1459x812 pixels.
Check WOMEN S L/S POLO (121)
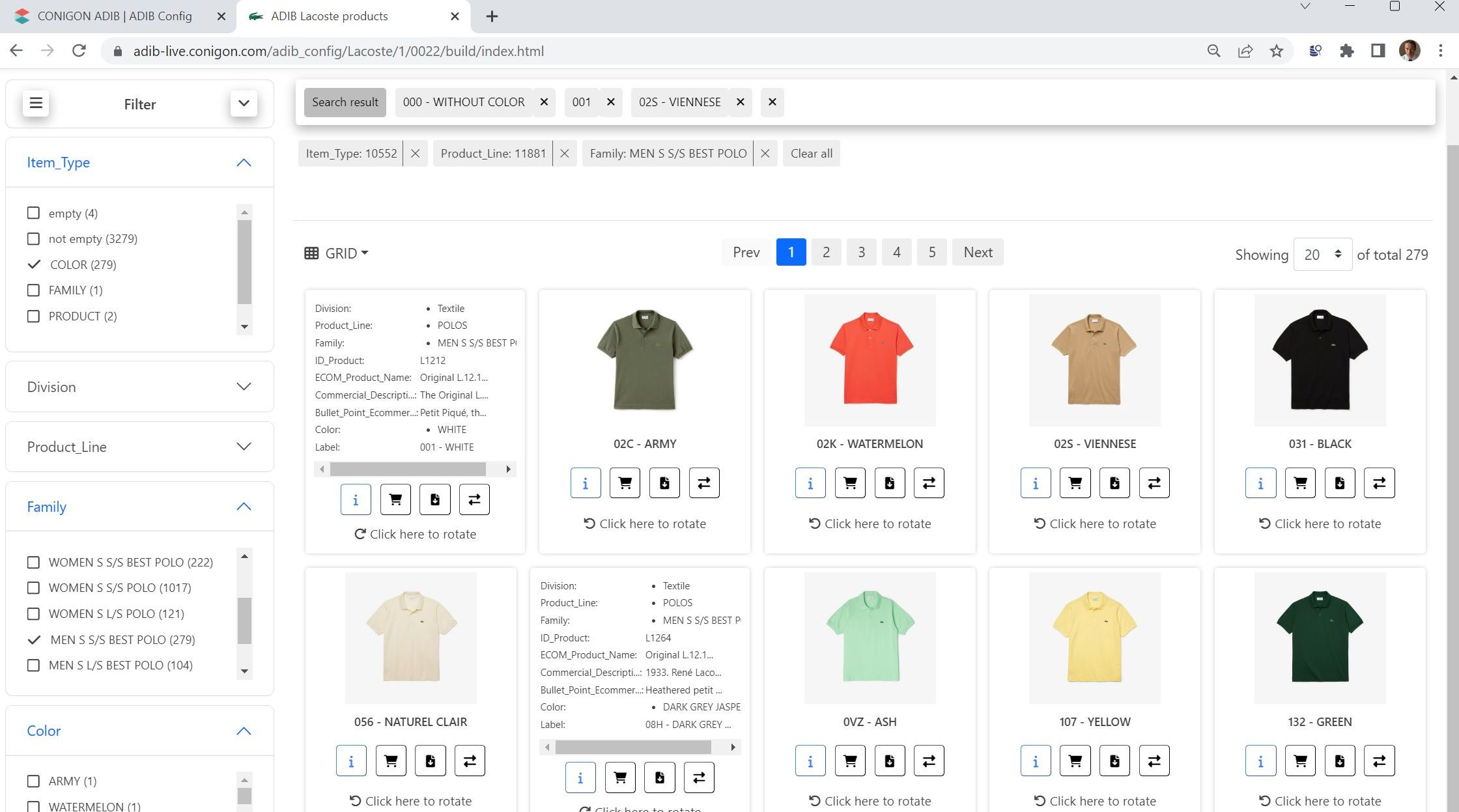click(x=33, y=613)
